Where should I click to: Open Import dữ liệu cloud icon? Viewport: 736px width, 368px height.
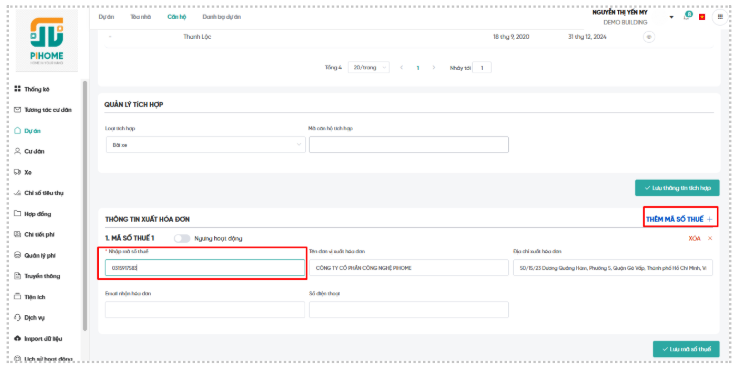17,338
